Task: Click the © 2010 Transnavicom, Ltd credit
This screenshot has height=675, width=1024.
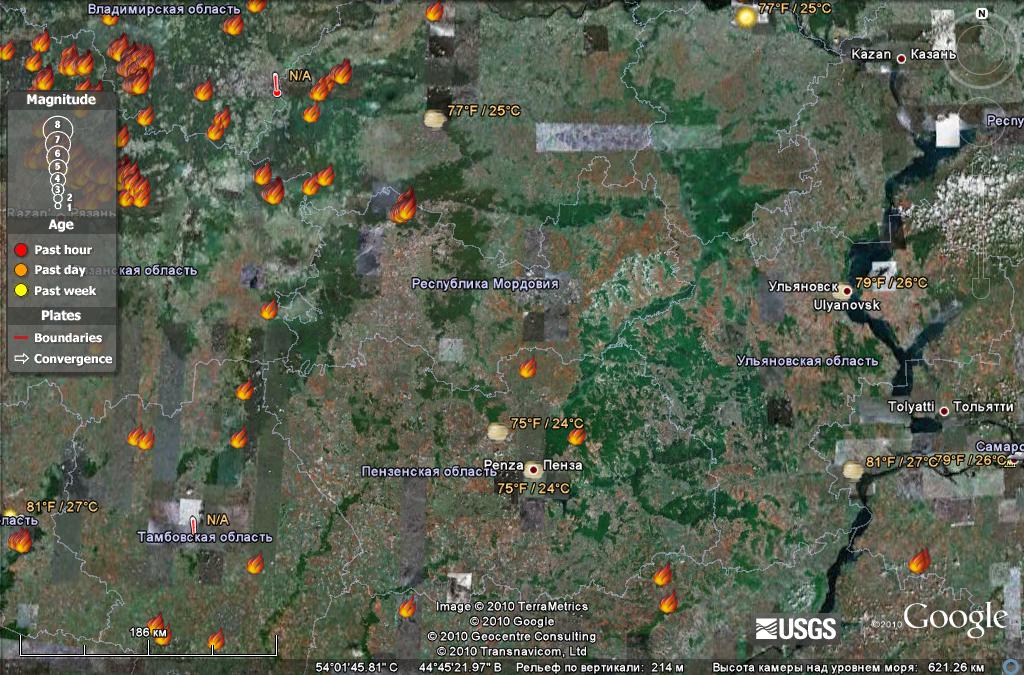Action: point(511,651)
